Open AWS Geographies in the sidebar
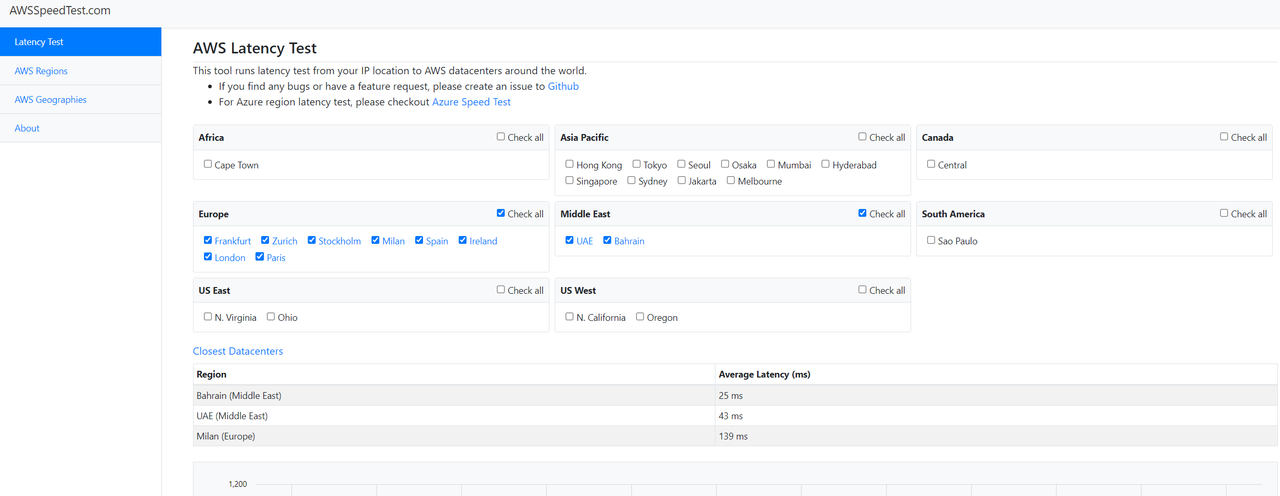The height and width of the screenshot is (496, 1280). pos(80,100)
